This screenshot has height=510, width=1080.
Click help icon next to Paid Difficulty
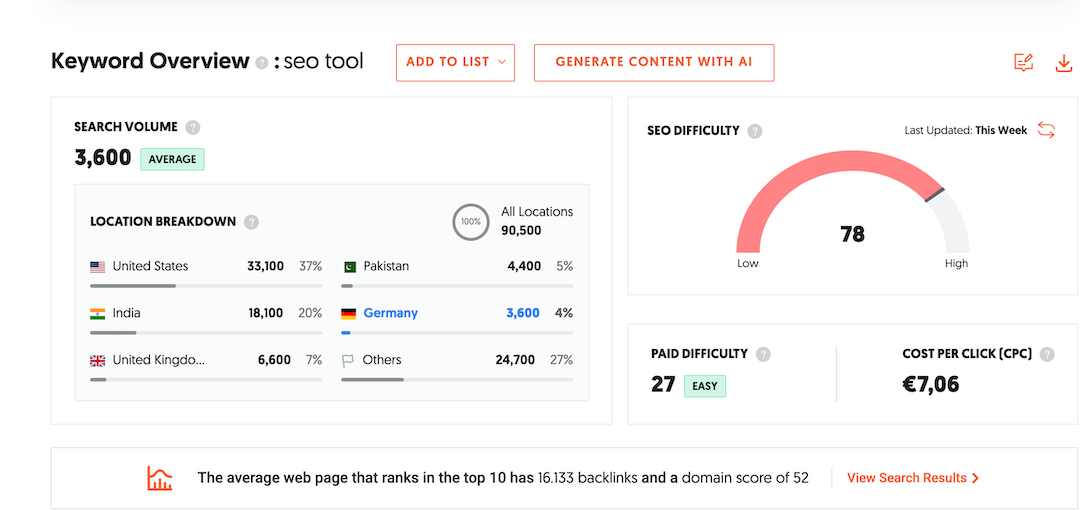763,354
